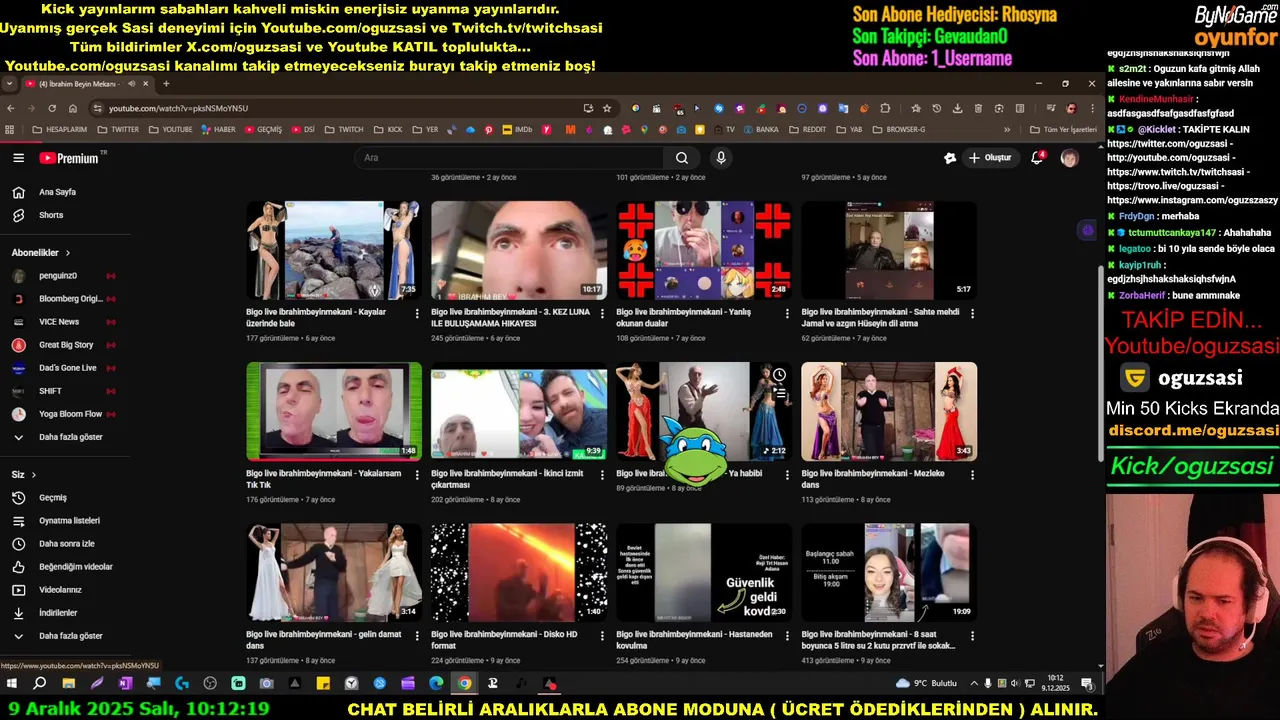The width and height of the screenshot is (1280, 720).
Task: Open the Hastaneden kovulma video thumbnail
Action: (x=704, y=572)
